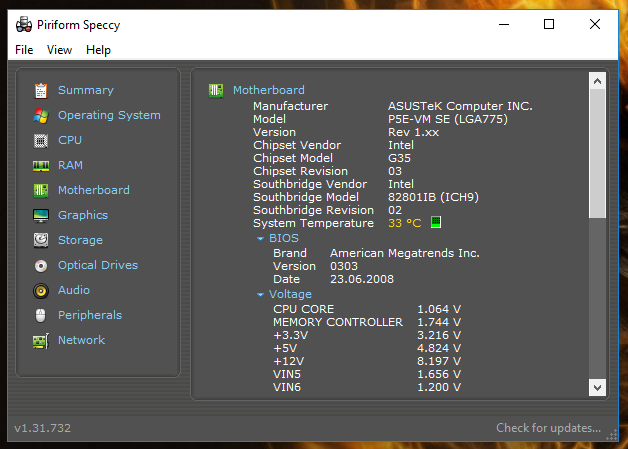Show the RAM section
628x449 pixels.
pyautogui.click(x=70, y=165)
